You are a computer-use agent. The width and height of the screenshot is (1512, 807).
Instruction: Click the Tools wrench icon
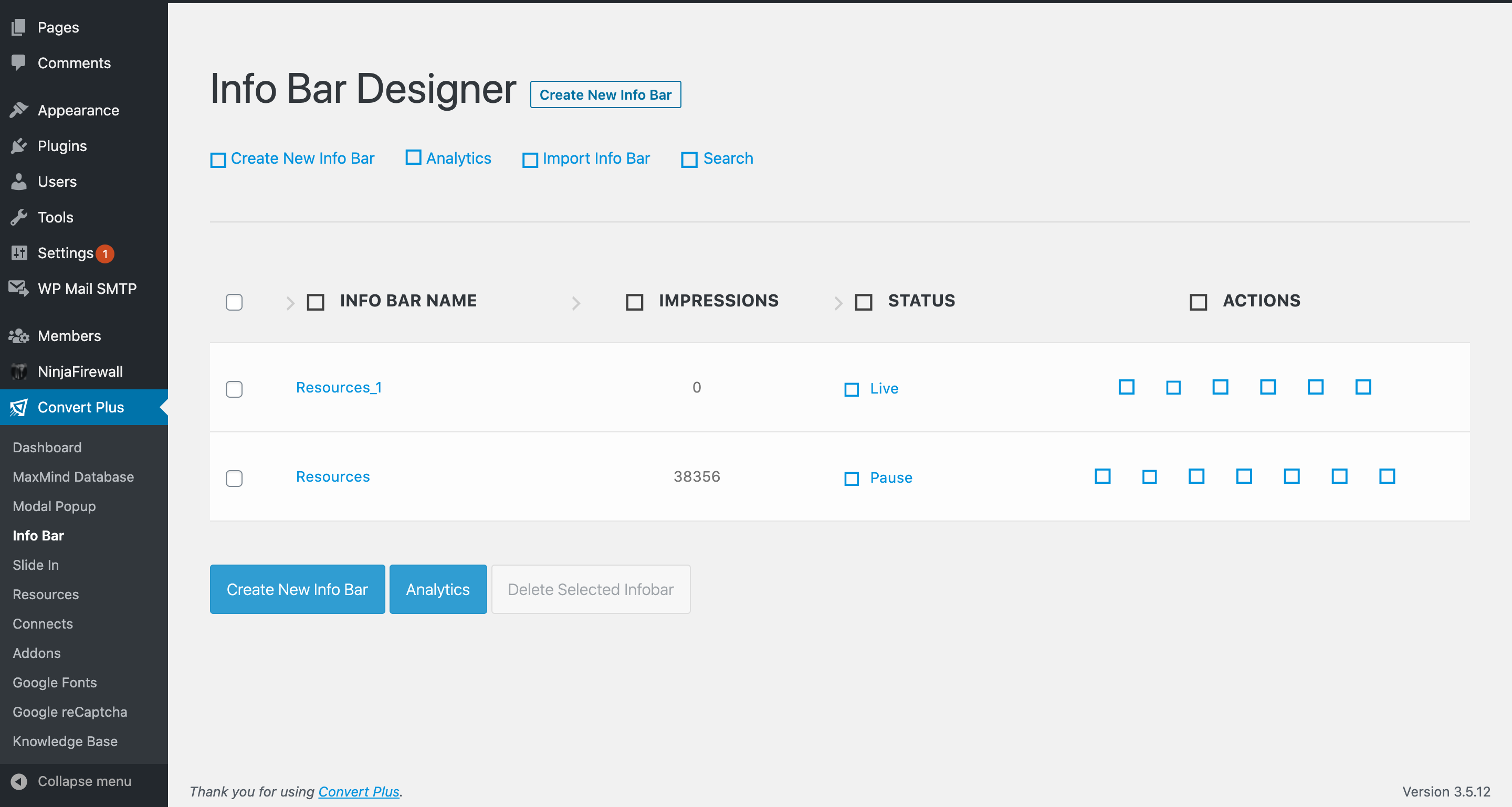(x=19, y=218)
